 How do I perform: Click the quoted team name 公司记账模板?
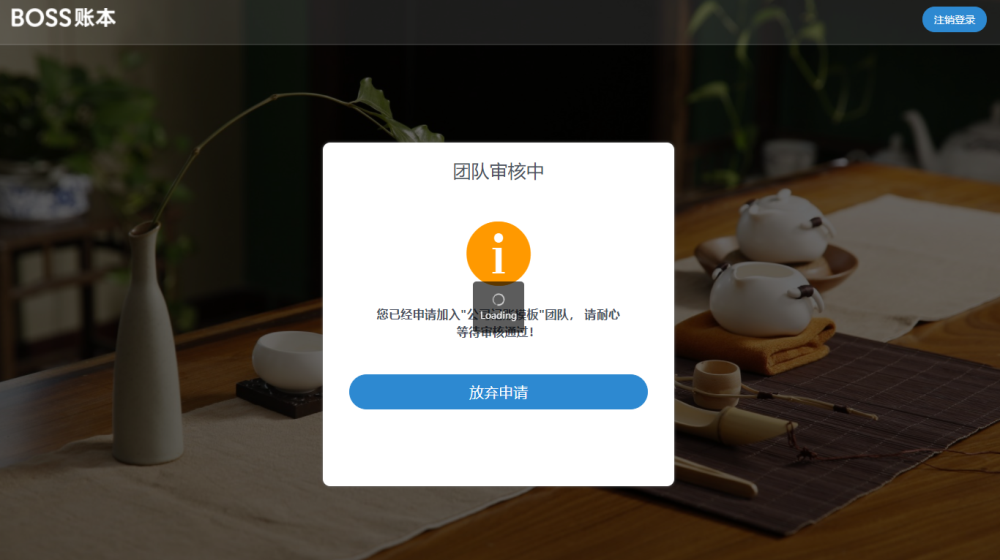(x=503, y=314)
